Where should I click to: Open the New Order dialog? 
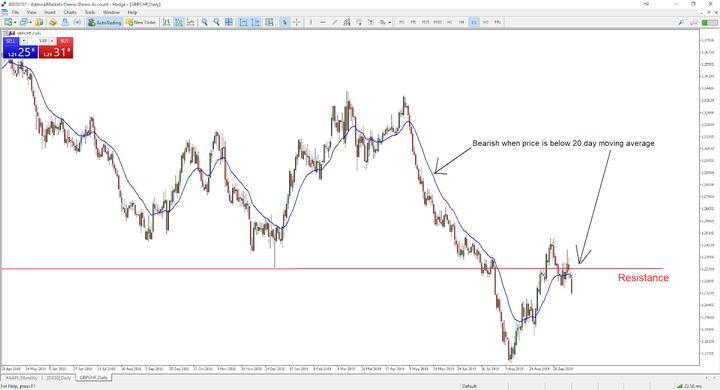[x=141, y=22]
